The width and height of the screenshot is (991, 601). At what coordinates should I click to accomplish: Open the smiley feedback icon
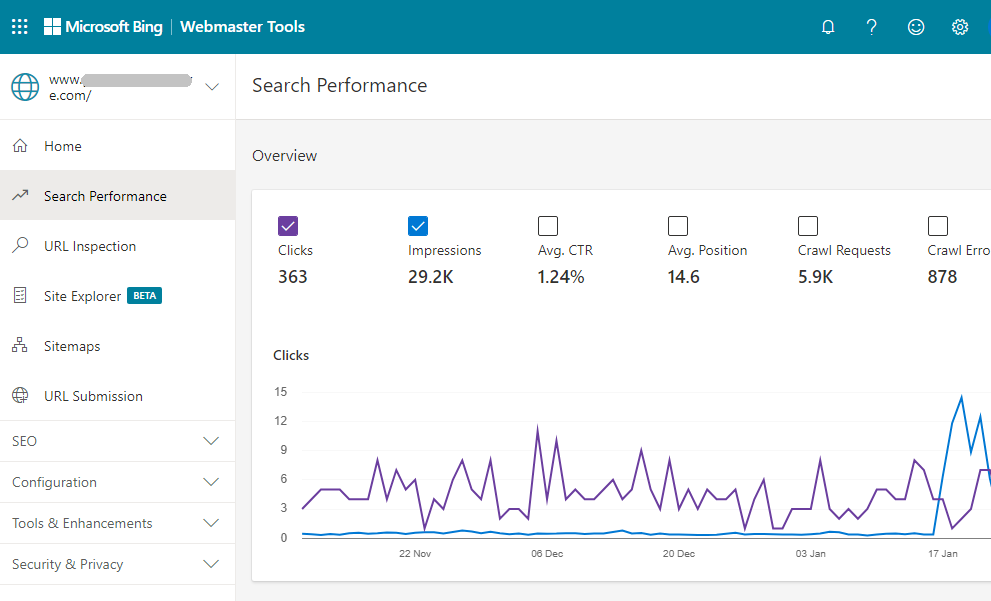pos(916,27)
